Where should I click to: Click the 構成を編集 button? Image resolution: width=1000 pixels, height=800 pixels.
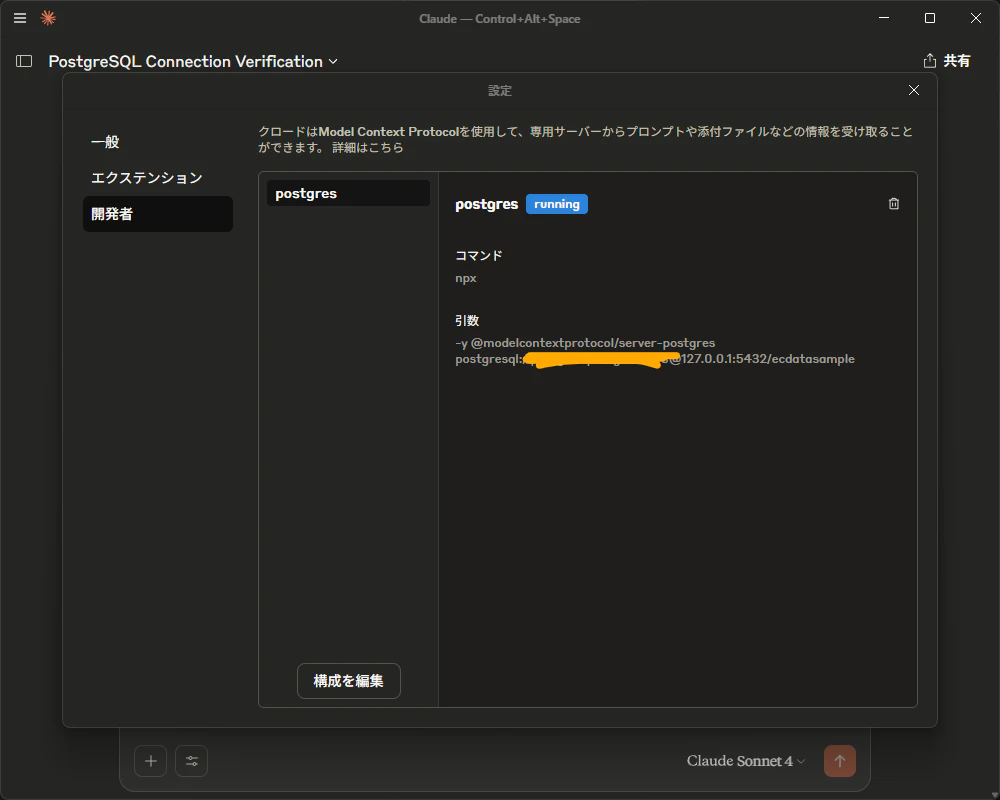(349, 681)
